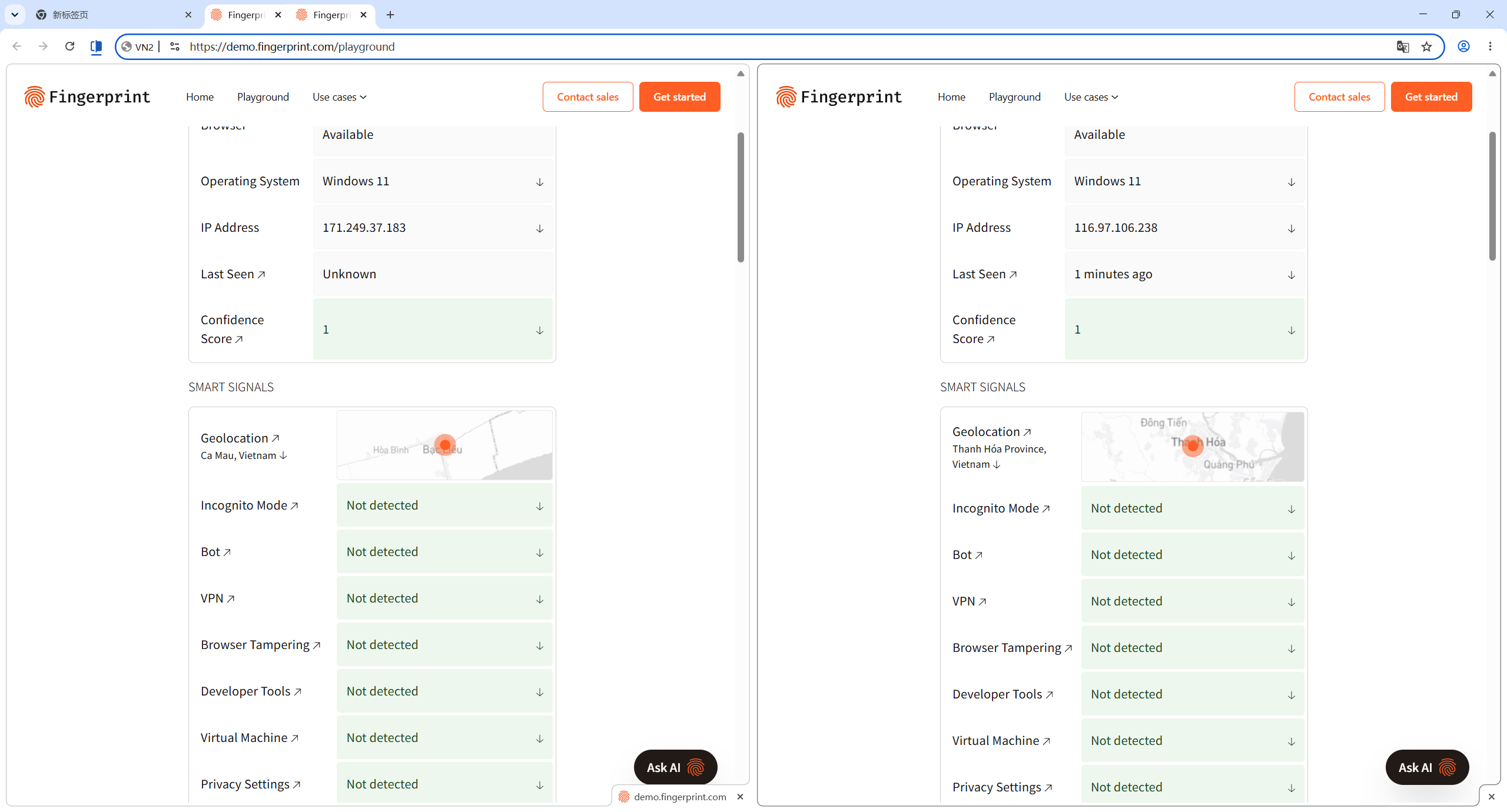Open the browser three-dot menu
The width and height of the screenshot is (1507, 812).
1491,46
